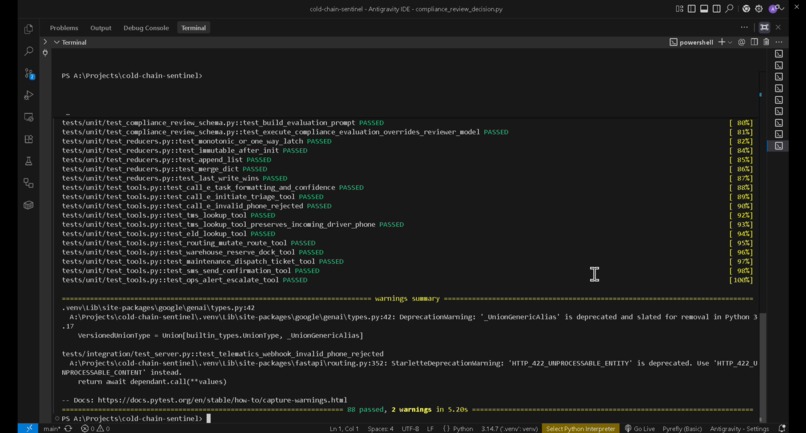Click test_ops_alert_escalate_tool PASSED line
This screenshot has height=433, width=806.
[x=185, y=280]
